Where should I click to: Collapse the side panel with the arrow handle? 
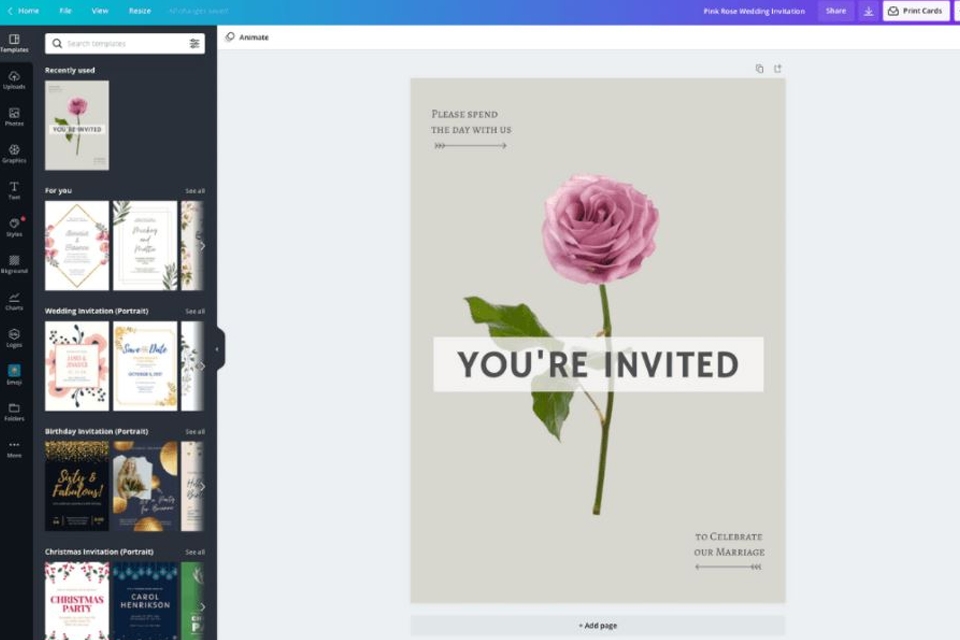click(x=217, y=349)
